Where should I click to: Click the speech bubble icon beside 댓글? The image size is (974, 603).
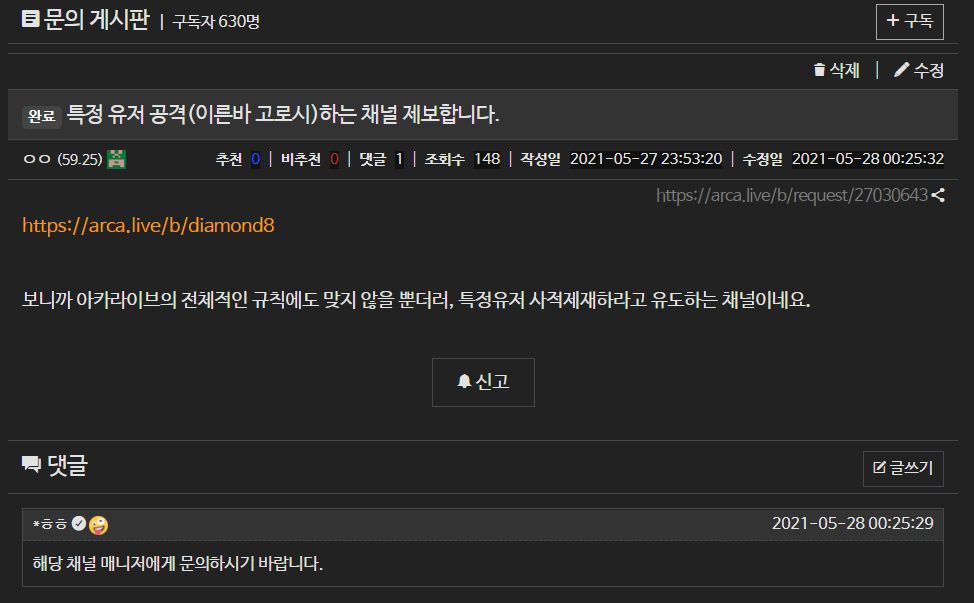(x=31, y=464)
